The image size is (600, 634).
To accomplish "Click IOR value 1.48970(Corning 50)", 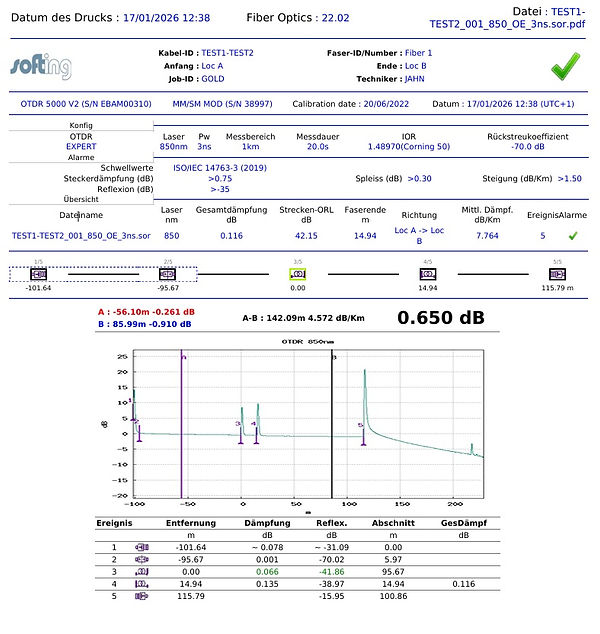I will click(409, 146).
